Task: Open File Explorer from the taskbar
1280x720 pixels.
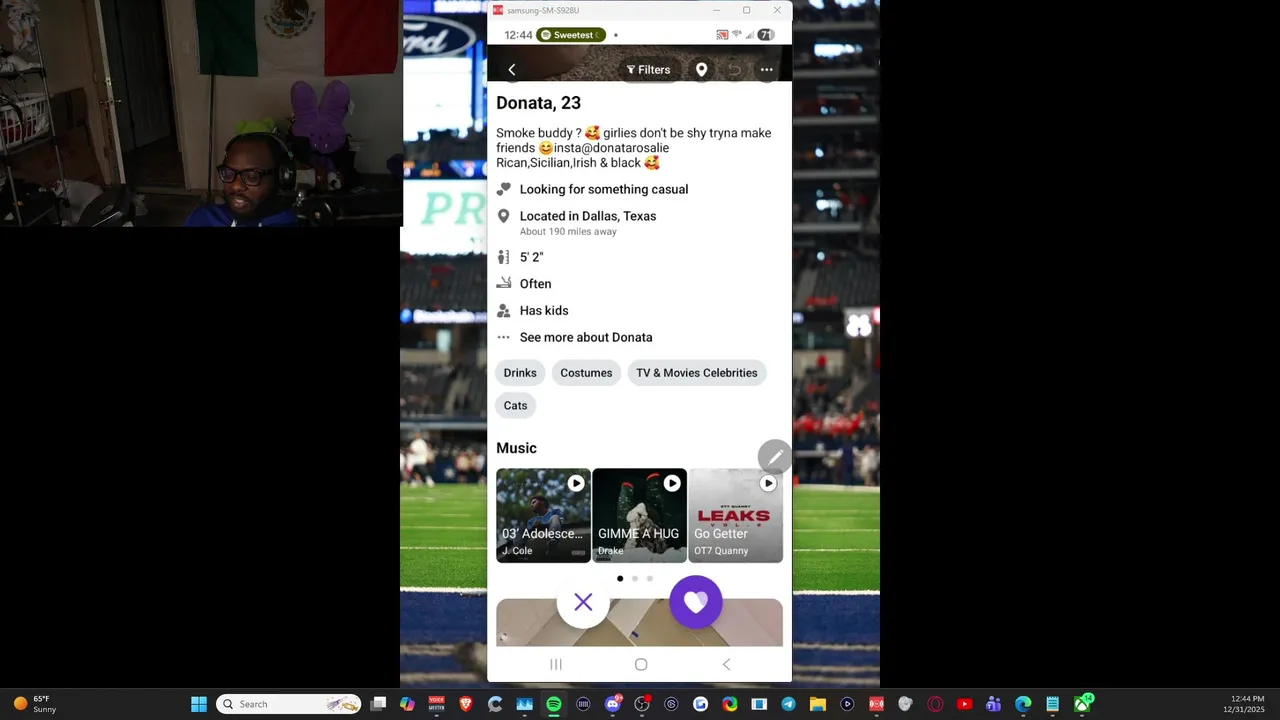Action: click(x=817, y=704)
